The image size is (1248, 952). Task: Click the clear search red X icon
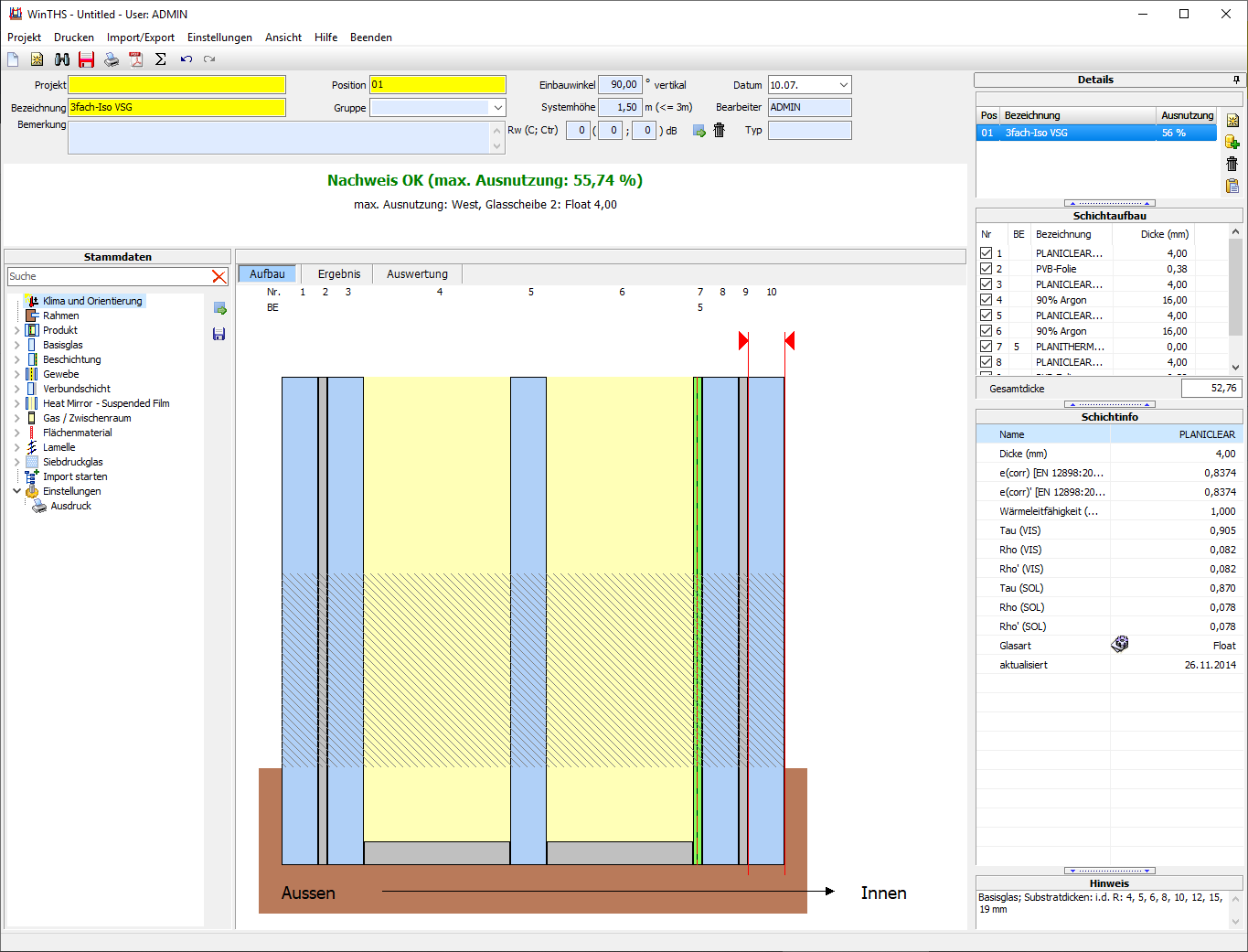click(x=219, y=276)
